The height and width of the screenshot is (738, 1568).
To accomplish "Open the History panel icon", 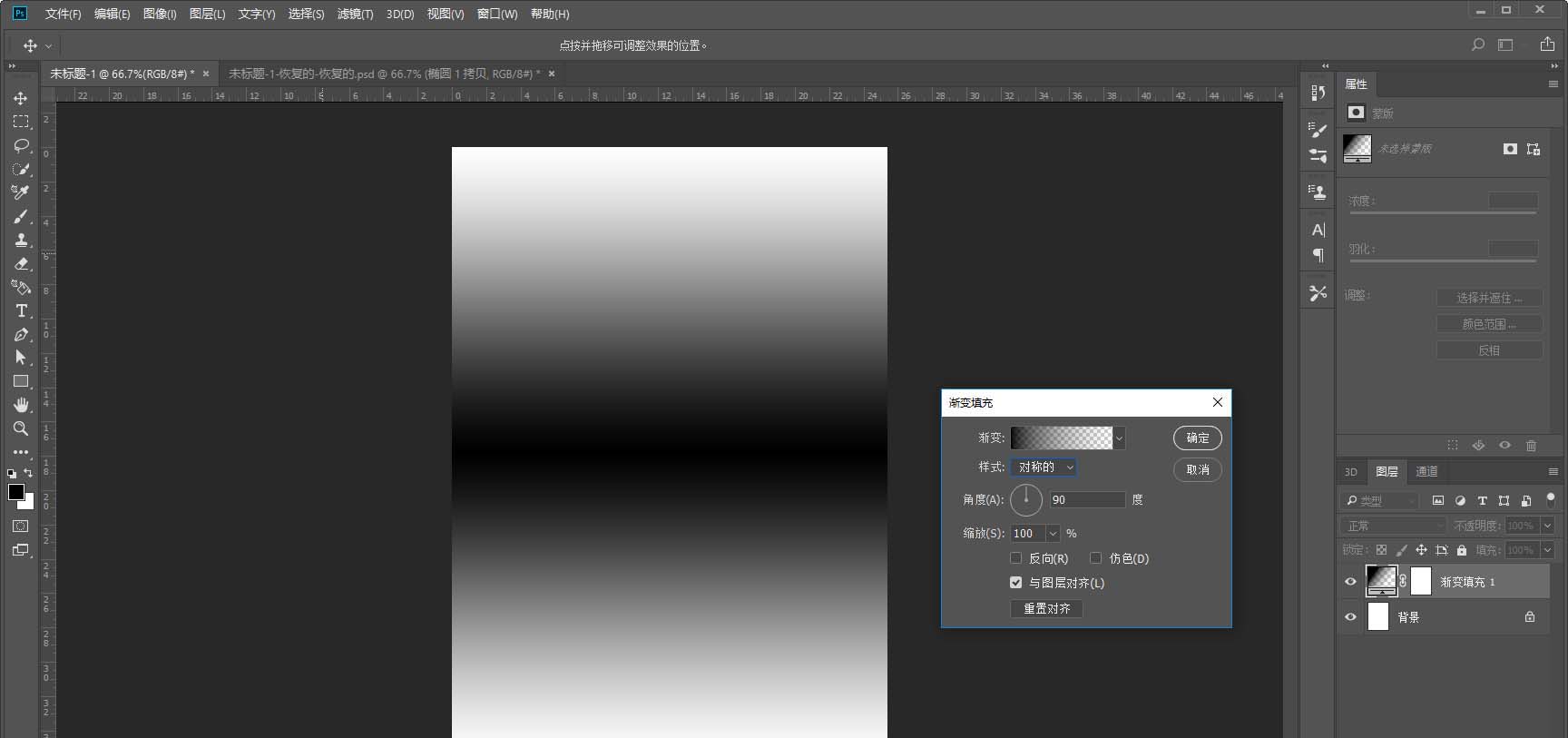I will (x=1318, y=92).
